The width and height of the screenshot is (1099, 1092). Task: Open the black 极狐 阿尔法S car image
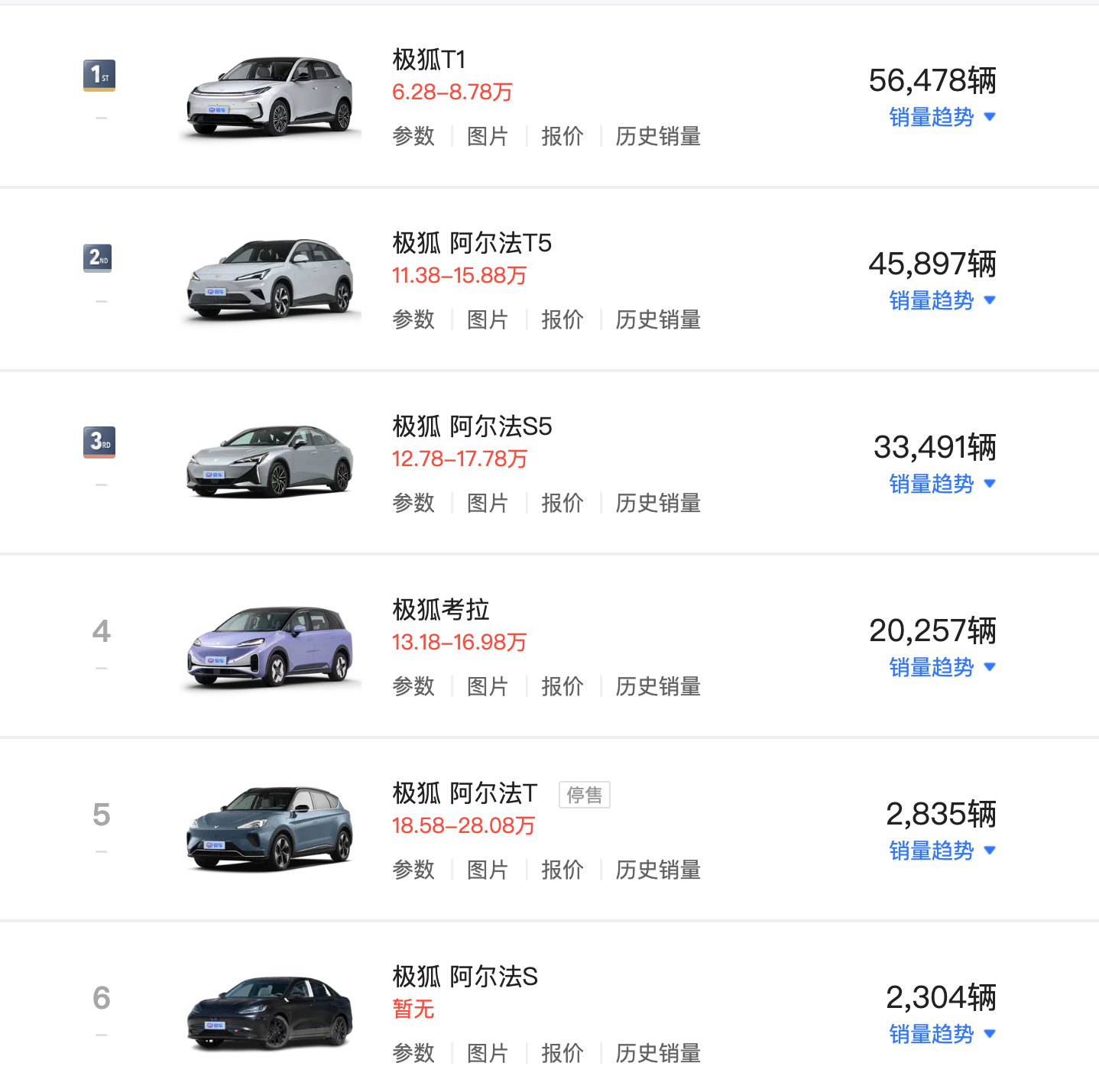point(270,1013)
